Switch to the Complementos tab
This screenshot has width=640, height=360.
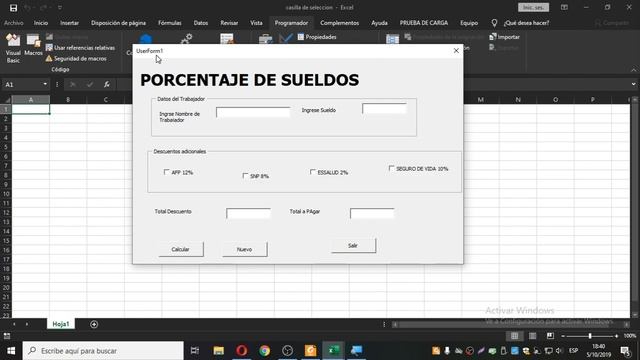point(340,23)
